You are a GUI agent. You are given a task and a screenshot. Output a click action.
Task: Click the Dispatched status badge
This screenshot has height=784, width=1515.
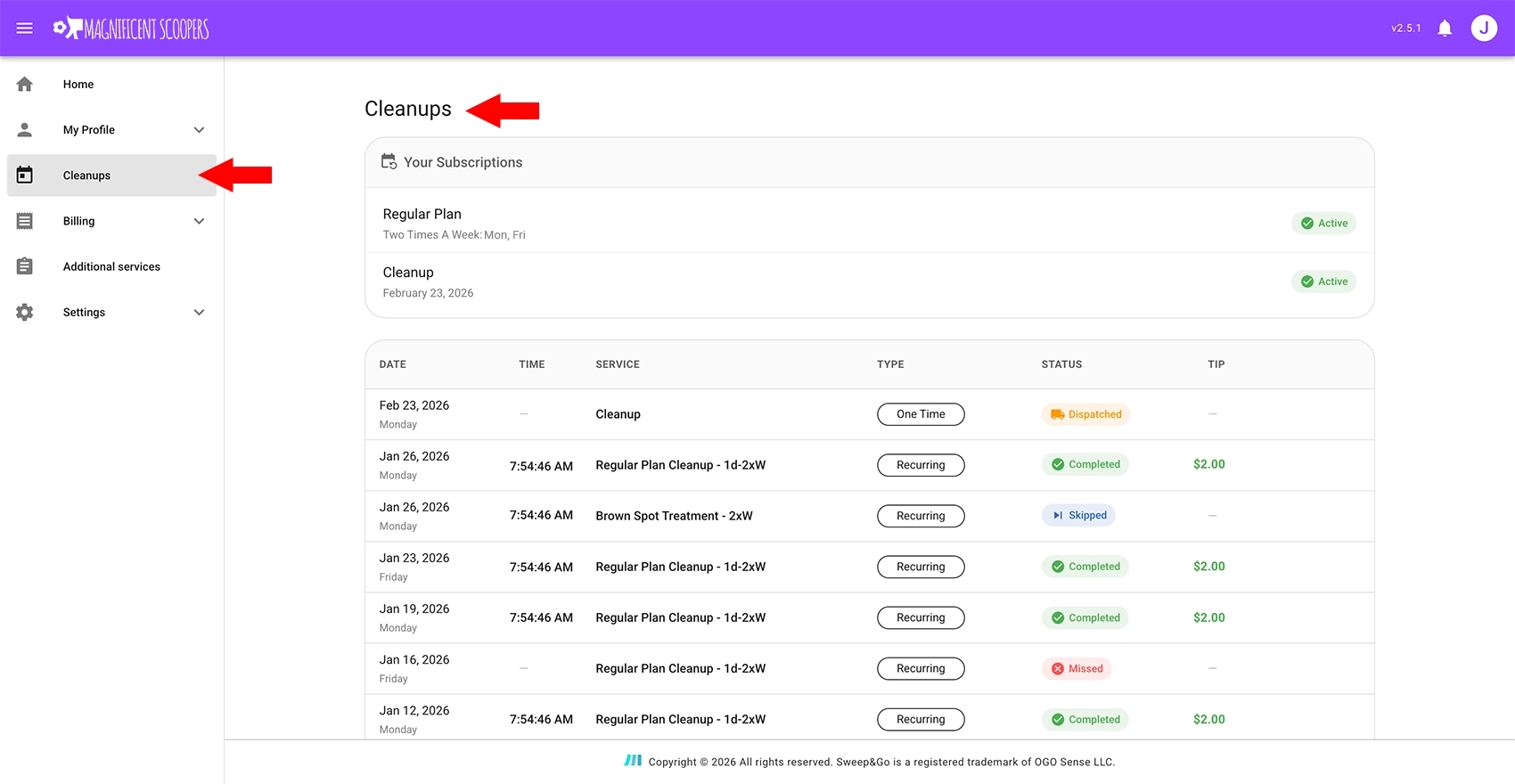(1085, 414)
